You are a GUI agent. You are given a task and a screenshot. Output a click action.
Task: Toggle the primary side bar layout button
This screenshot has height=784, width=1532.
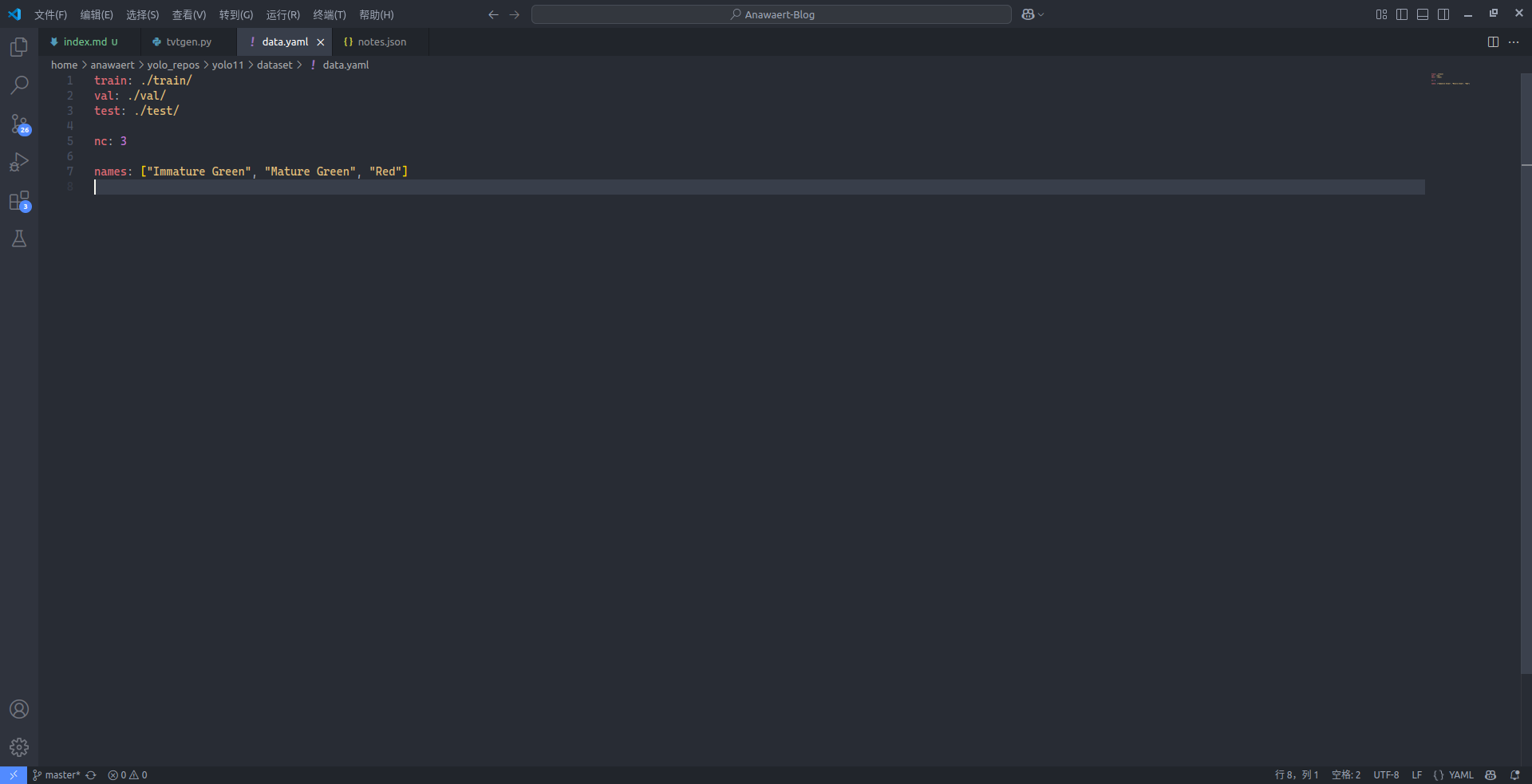point(1402,14)
